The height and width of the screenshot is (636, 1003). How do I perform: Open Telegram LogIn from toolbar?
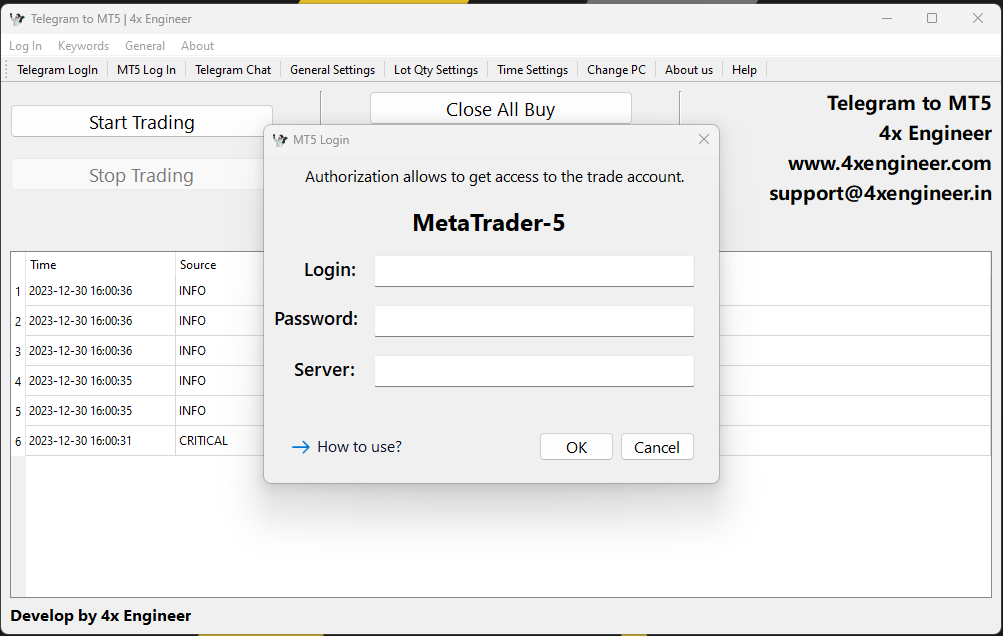(58, 70)
